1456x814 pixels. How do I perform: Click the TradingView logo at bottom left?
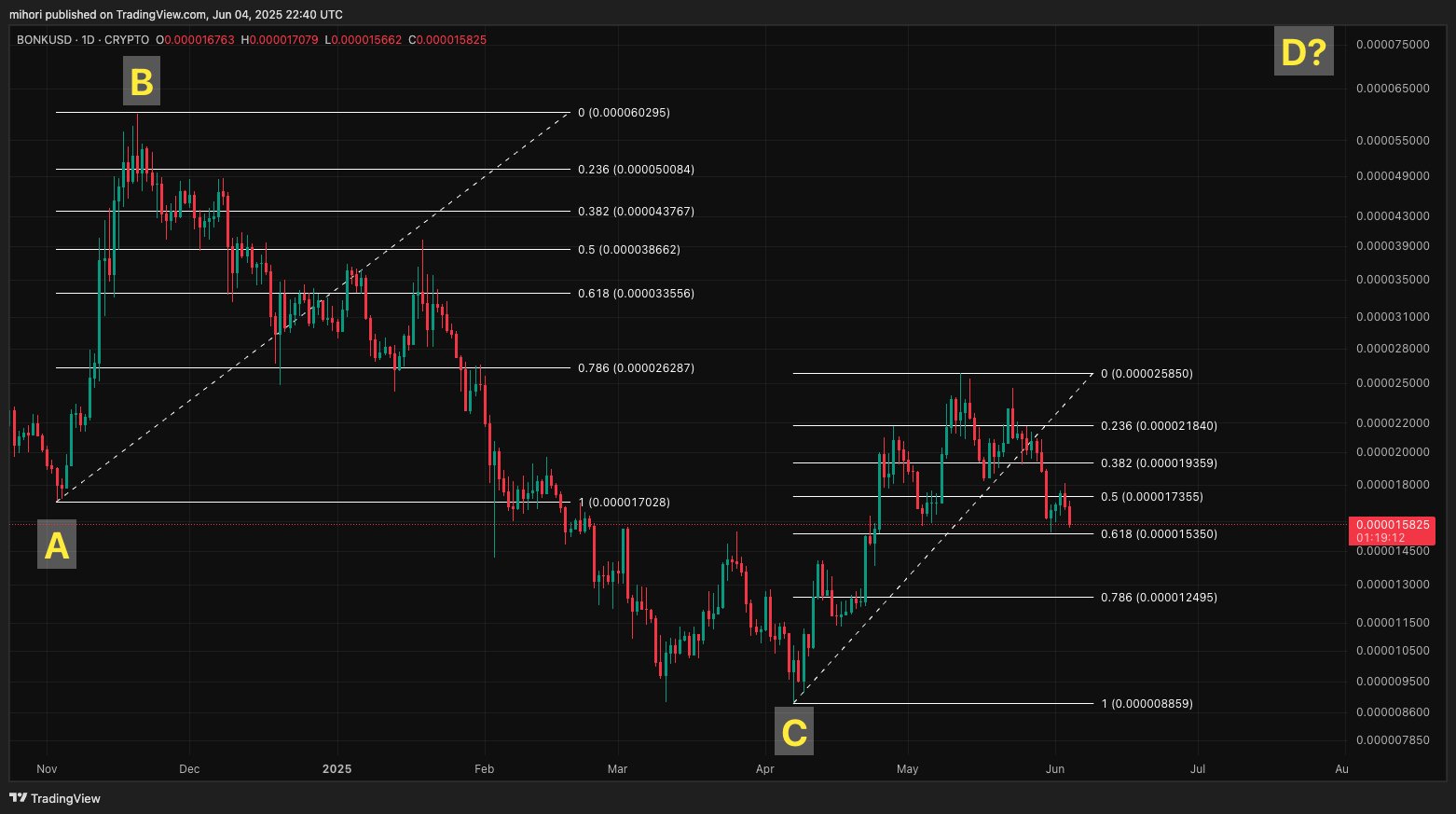(55, 798)
